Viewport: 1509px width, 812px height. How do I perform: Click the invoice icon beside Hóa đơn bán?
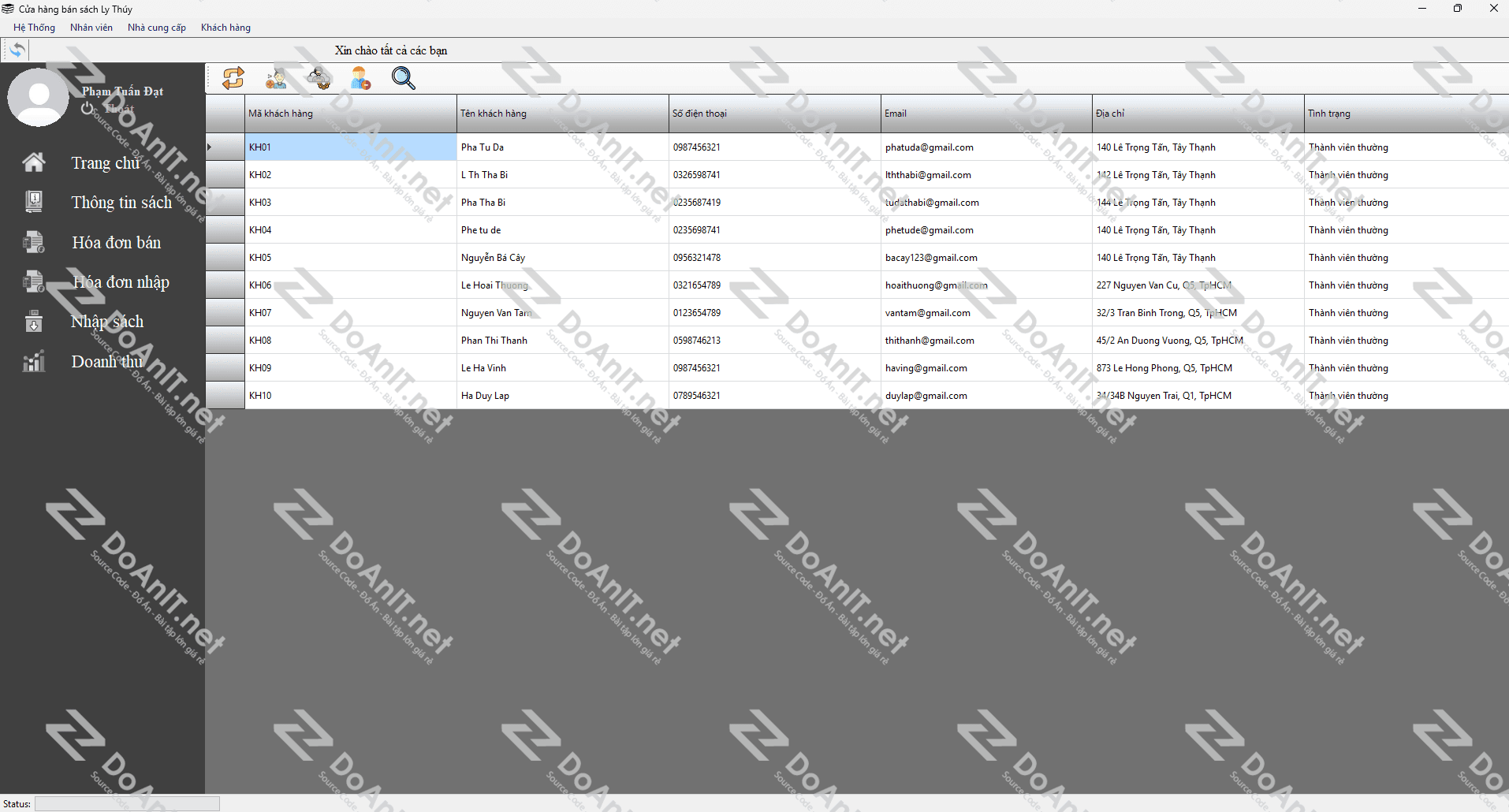click(34, 242)
